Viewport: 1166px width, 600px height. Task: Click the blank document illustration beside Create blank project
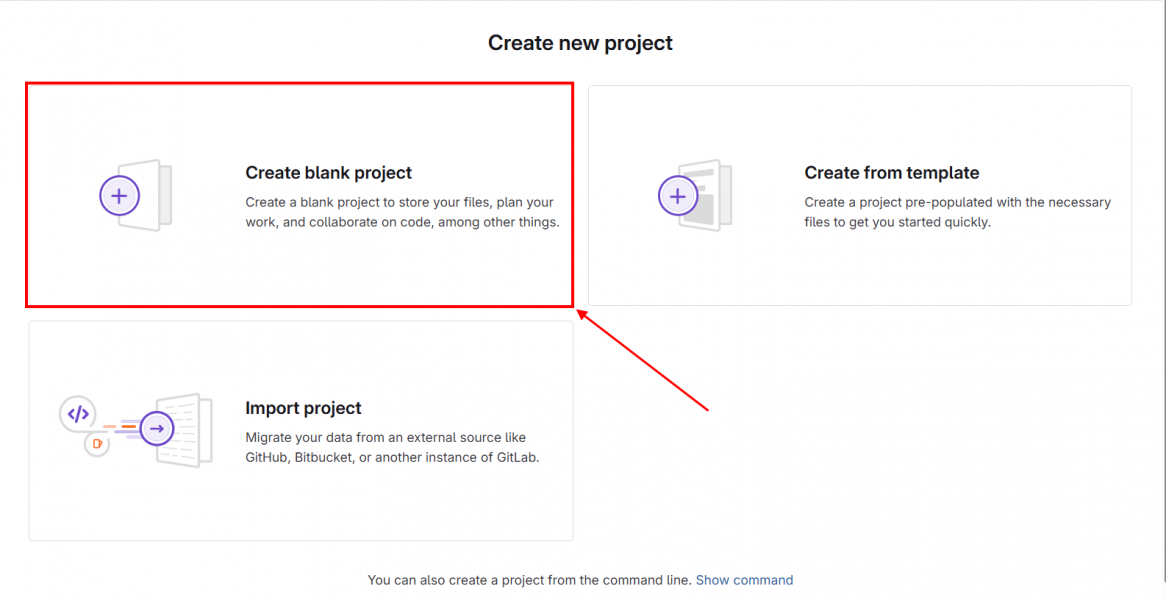click(152, 196)
